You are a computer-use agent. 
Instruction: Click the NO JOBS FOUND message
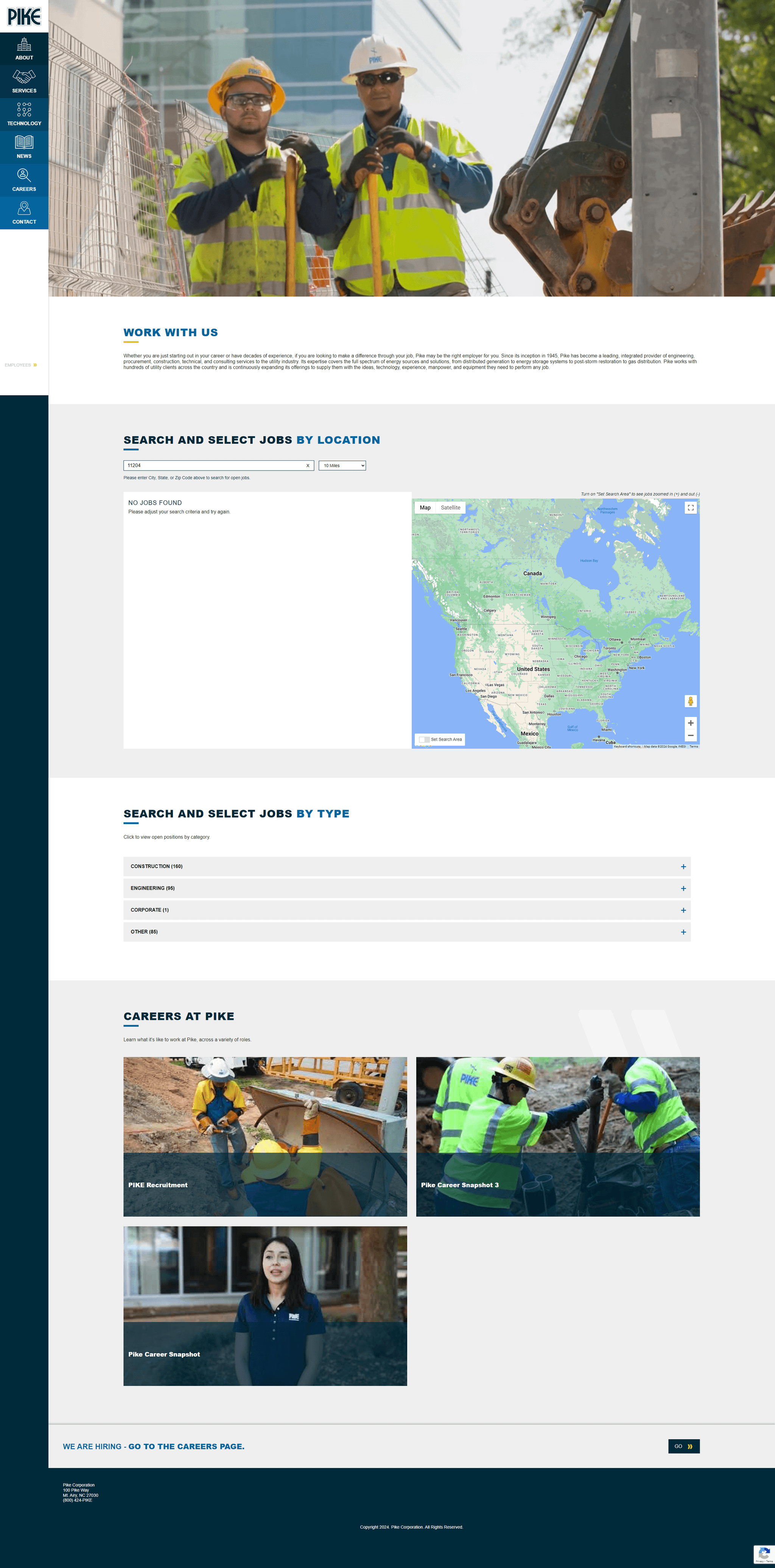155,503
